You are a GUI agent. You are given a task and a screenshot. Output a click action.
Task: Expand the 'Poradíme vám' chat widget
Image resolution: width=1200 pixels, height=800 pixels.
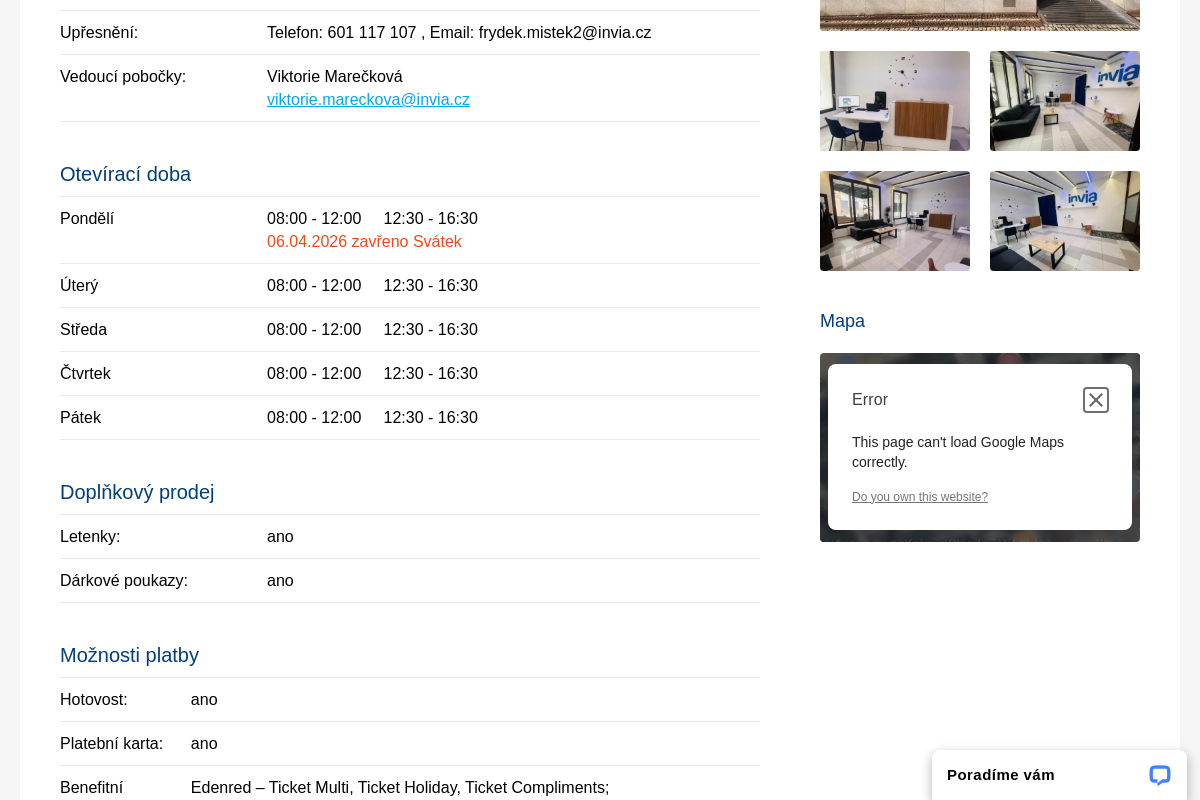click(1000, 775)
